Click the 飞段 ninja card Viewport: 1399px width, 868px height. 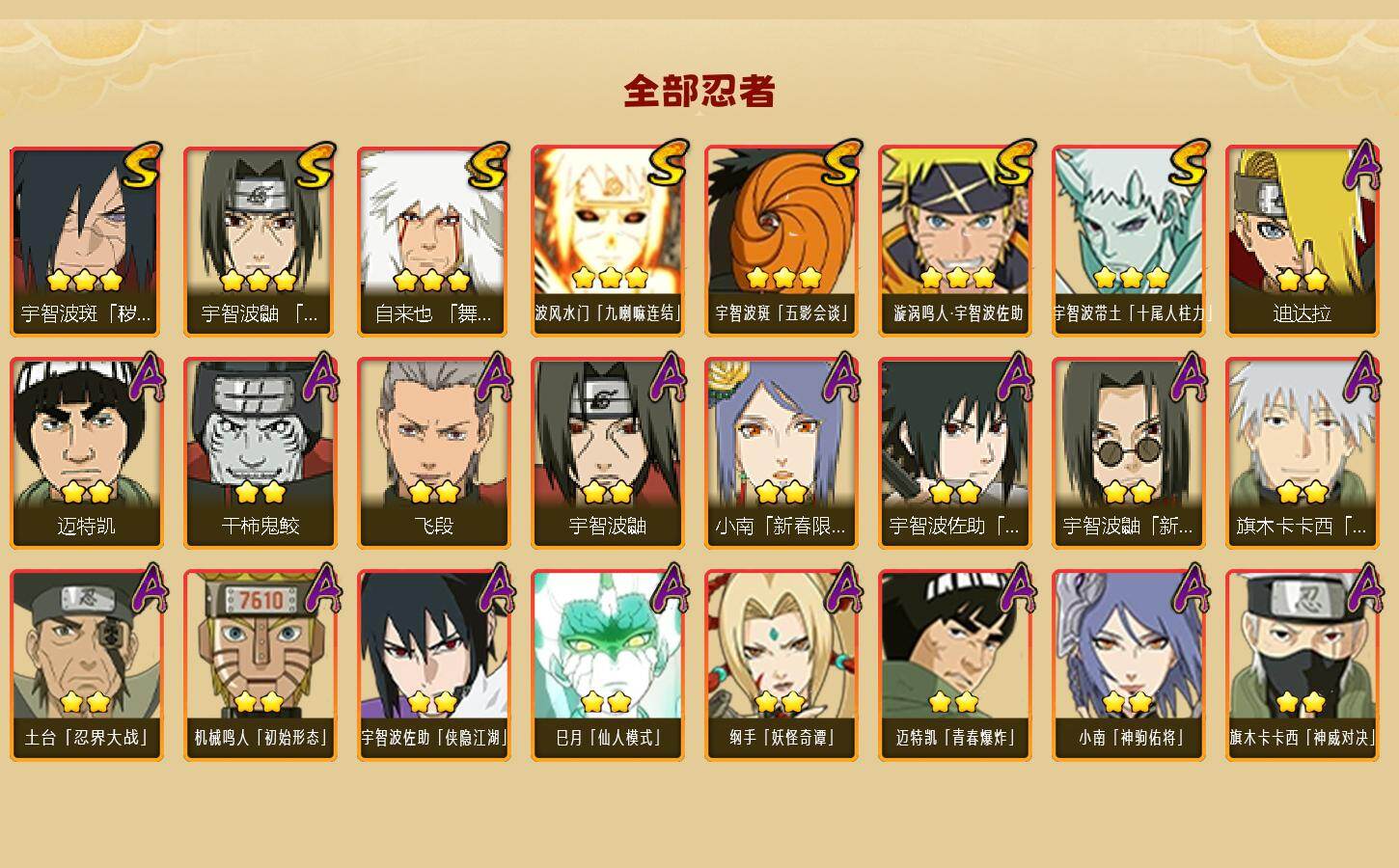[x=434, y=453]
